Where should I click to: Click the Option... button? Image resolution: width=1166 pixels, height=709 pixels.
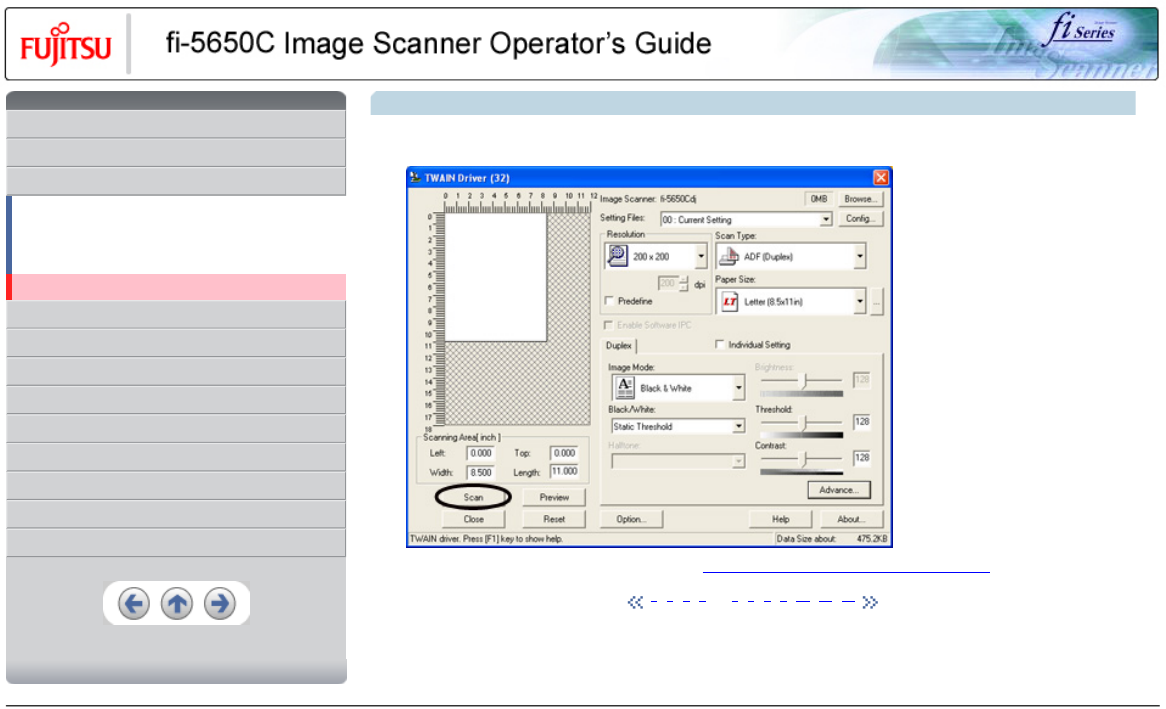point(631,519)
